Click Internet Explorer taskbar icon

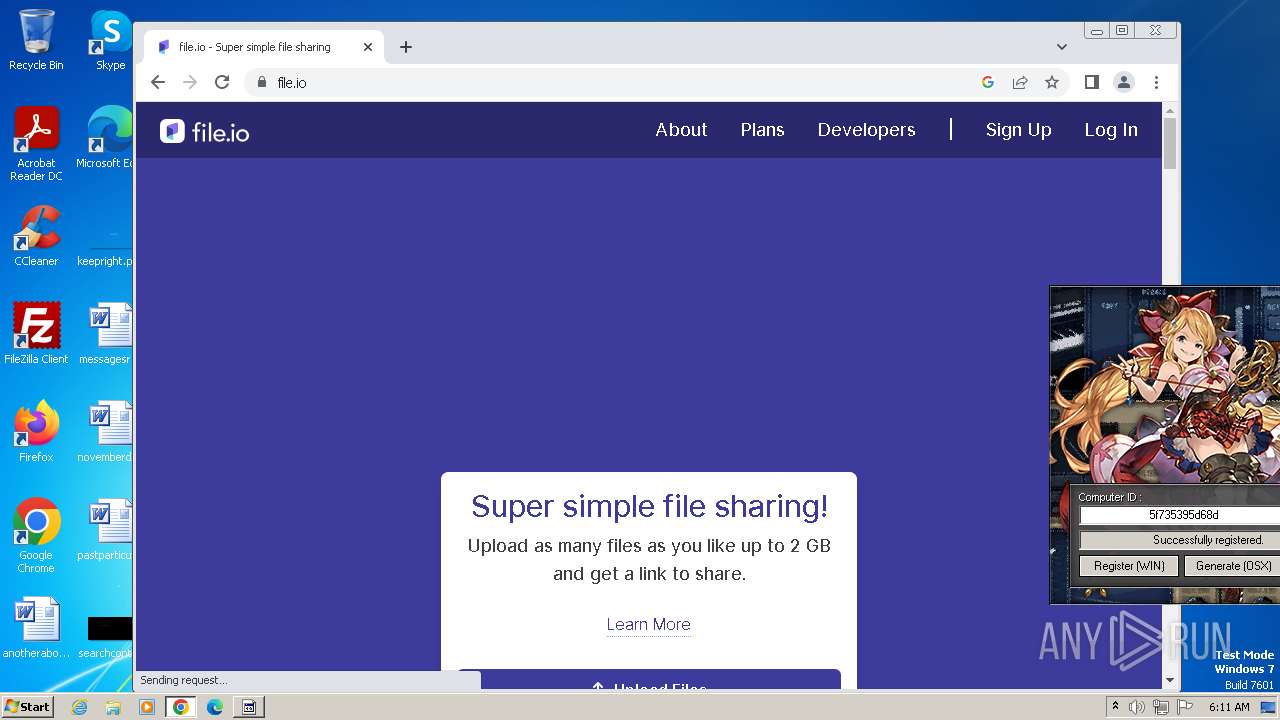[x=79, y=707]
